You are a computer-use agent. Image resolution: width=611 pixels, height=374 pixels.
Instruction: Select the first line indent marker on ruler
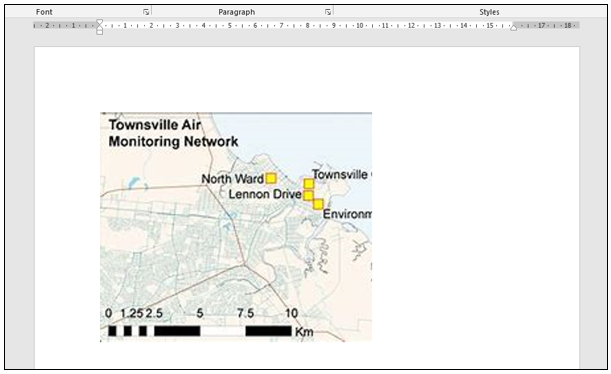tap(100, 23)
